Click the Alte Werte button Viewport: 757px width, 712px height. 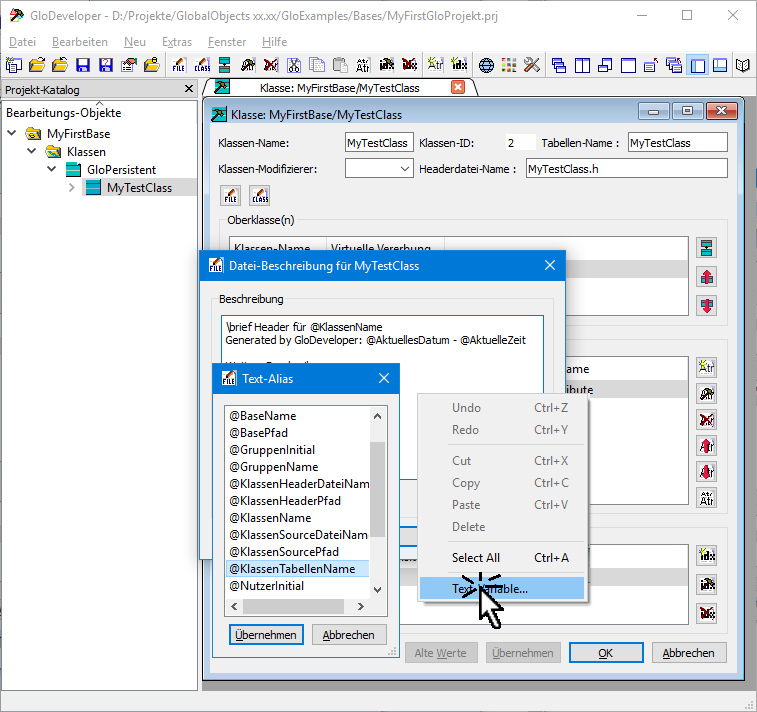click(x=441, y=653)
